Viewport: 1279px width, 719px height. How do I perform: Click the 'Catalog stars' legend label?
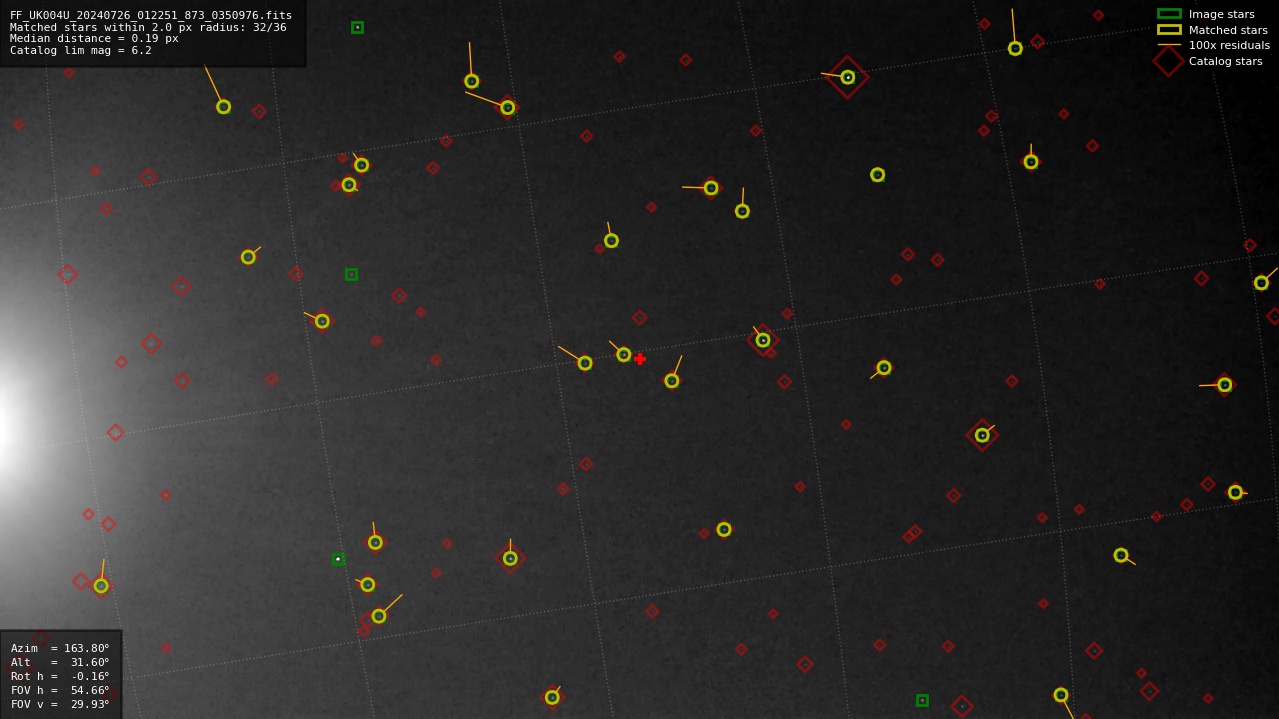coord(1225,61)
